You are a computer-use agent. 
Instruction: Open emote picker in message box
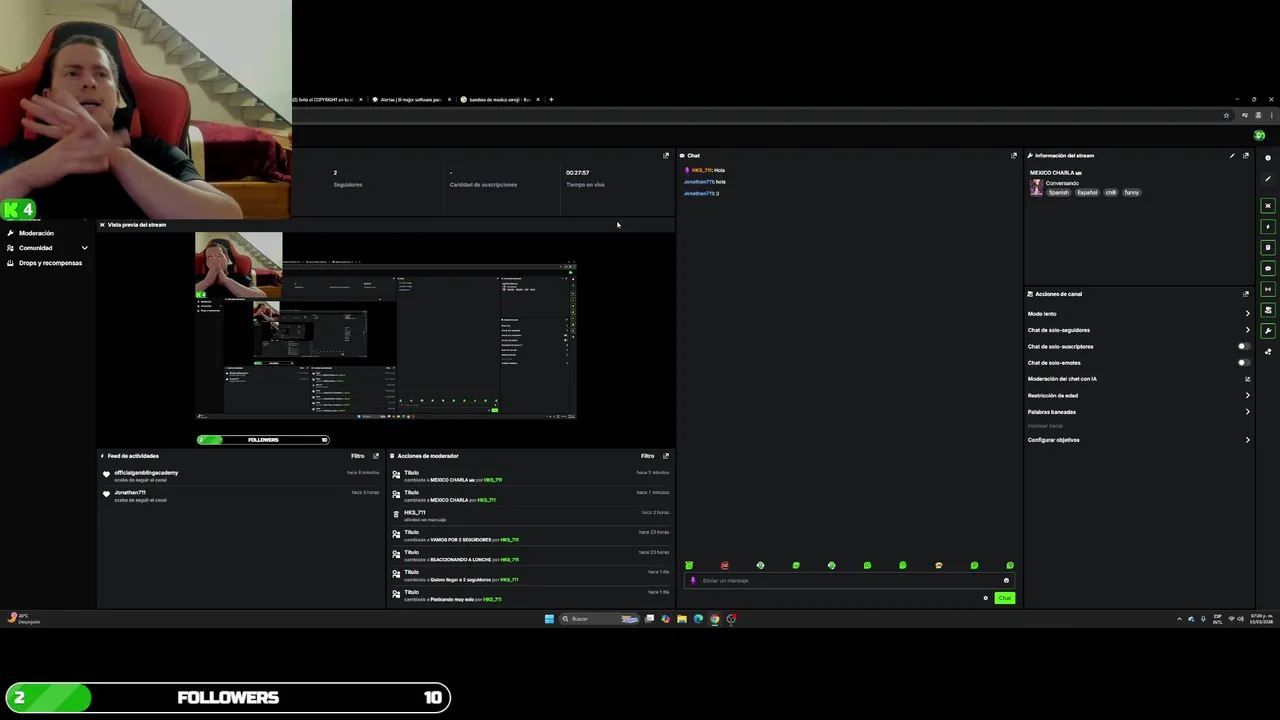pos(1006,581)
